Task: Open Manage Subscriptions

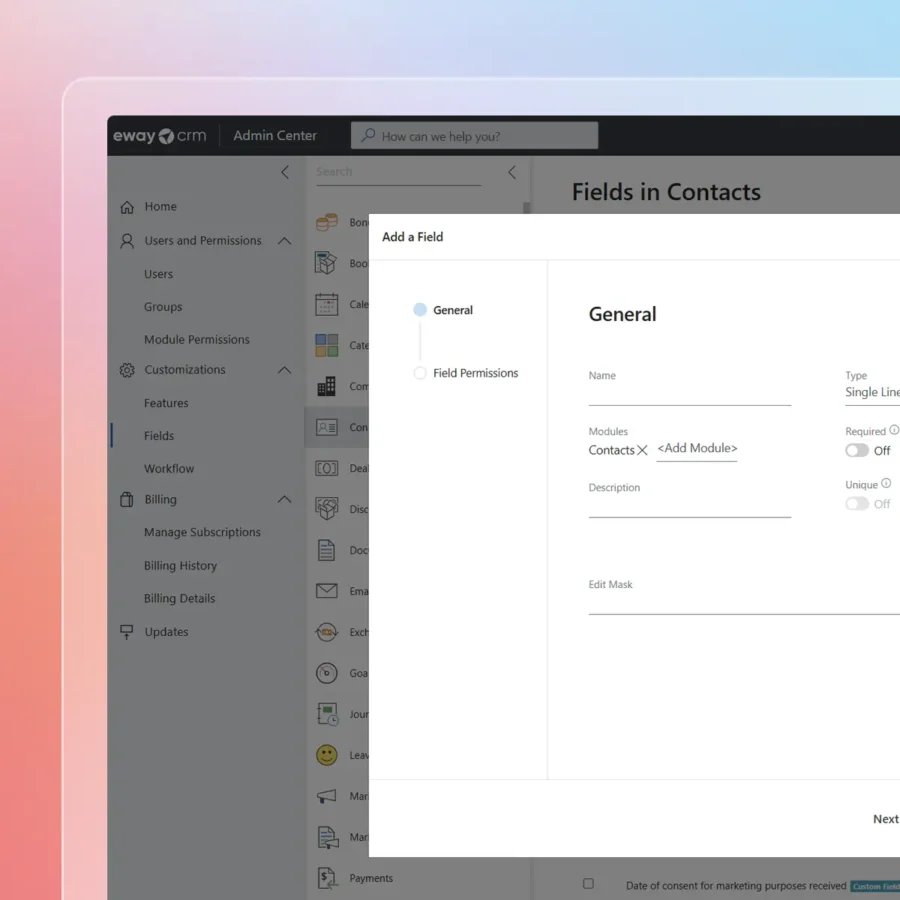Action: click(202, 533)
